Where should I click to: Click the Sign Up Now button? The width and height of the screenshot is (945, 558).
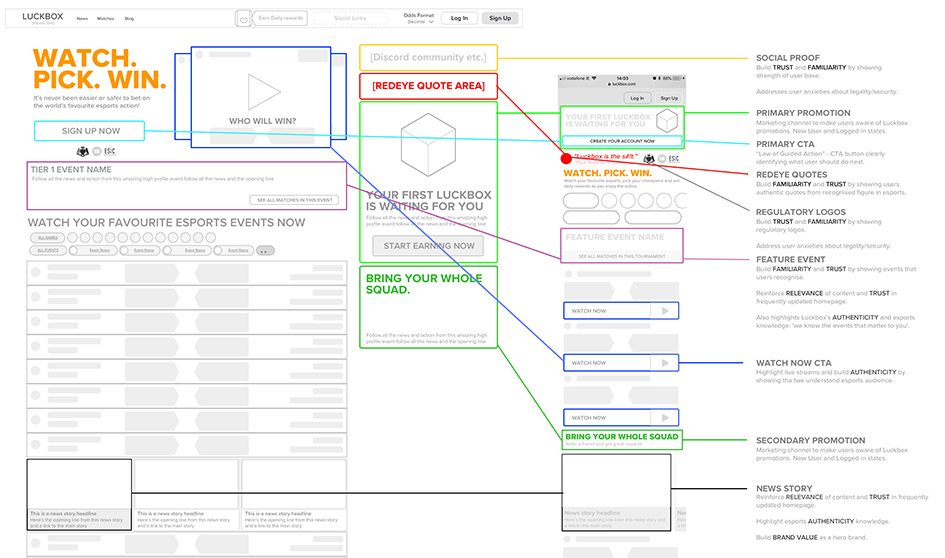tap(90, 131)
